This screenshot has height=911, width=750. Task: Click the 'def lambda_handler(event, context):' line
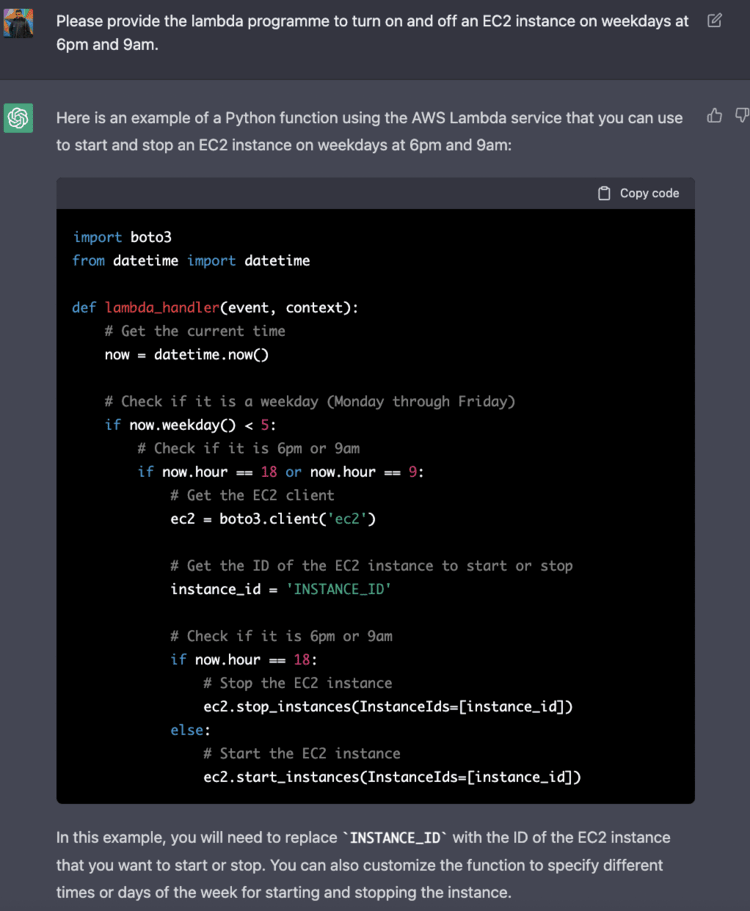tap(216, 307)
